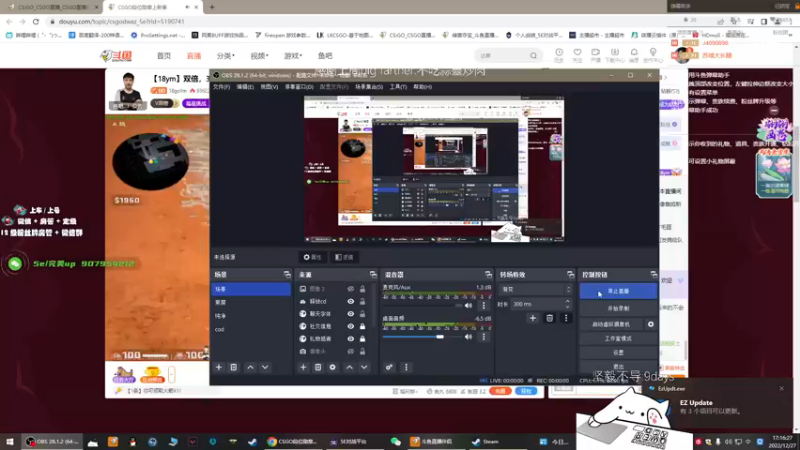Adjust the Mic/Aux volume slider
Screen dimensions: 800x450
[x=422, y=306]
